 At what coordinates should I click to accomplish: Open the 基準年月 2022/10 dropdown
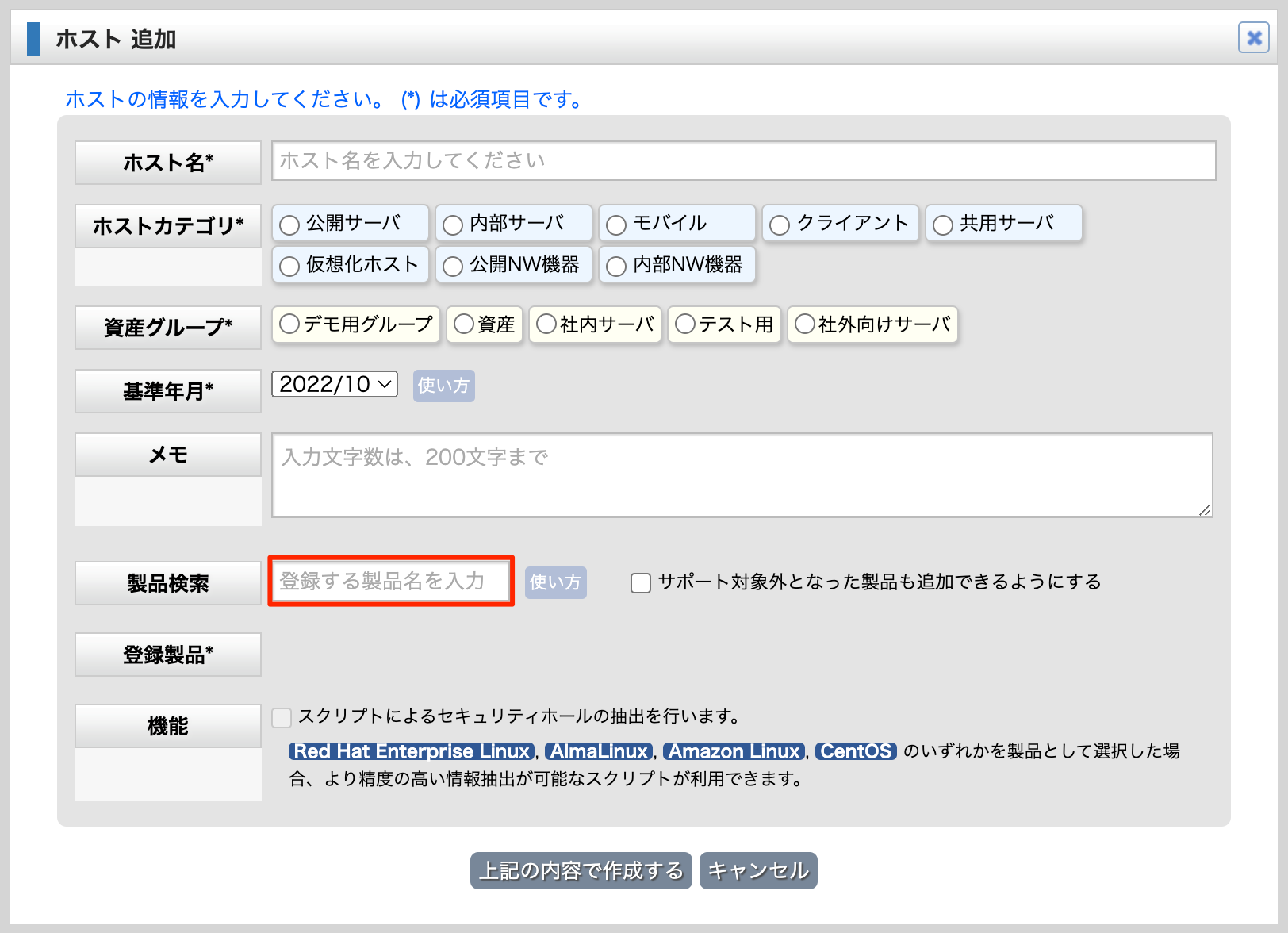pyautogui.click(x=335, y=384)
